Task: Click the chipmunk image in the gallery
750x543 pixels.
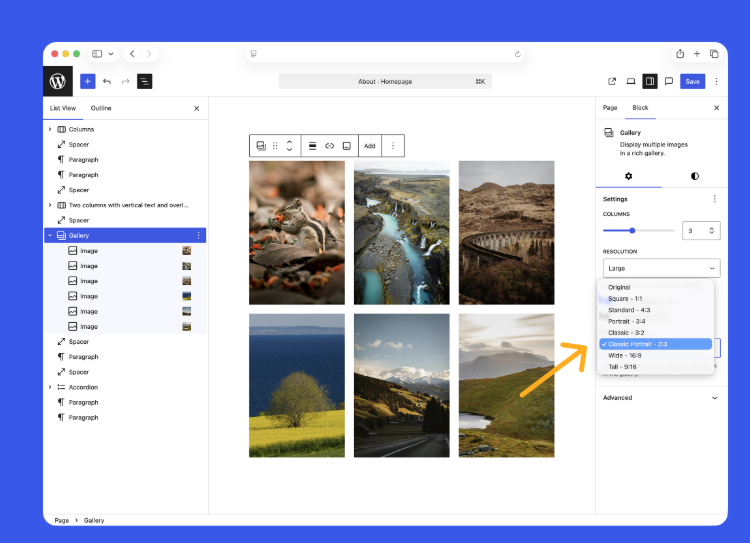Action: [x=297, y=232]
